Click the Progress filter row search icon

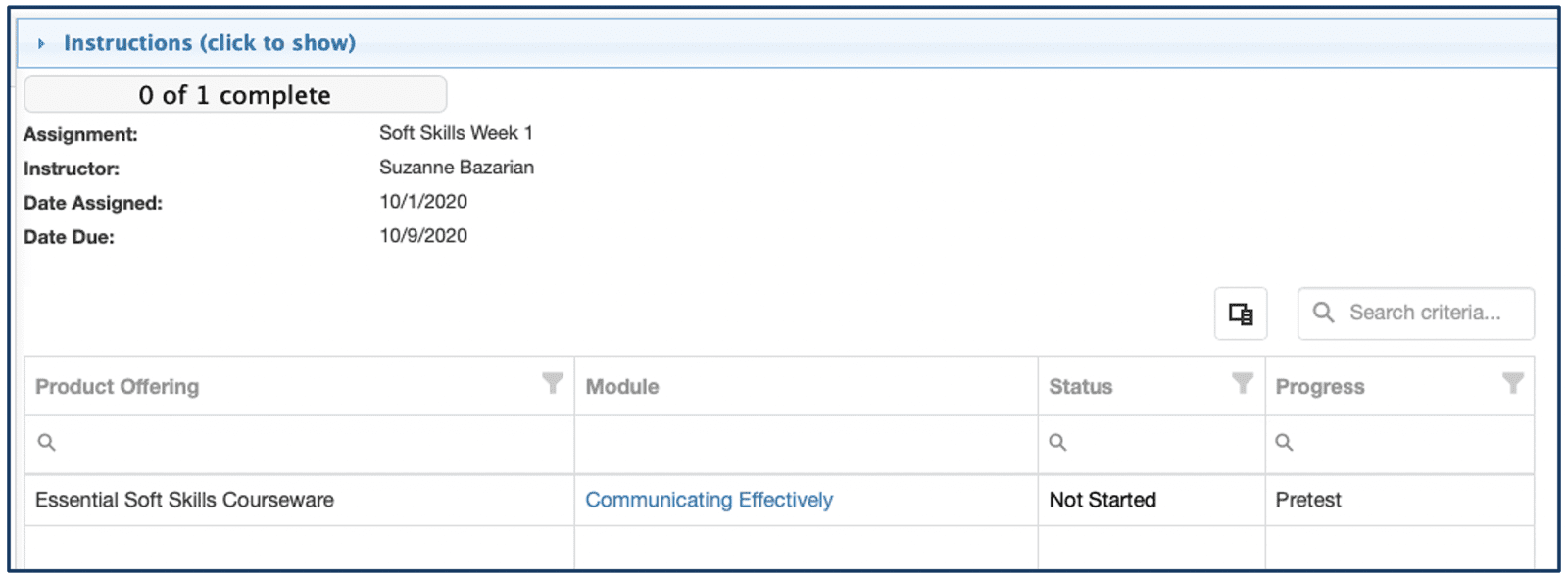(x=1284, y=443)
